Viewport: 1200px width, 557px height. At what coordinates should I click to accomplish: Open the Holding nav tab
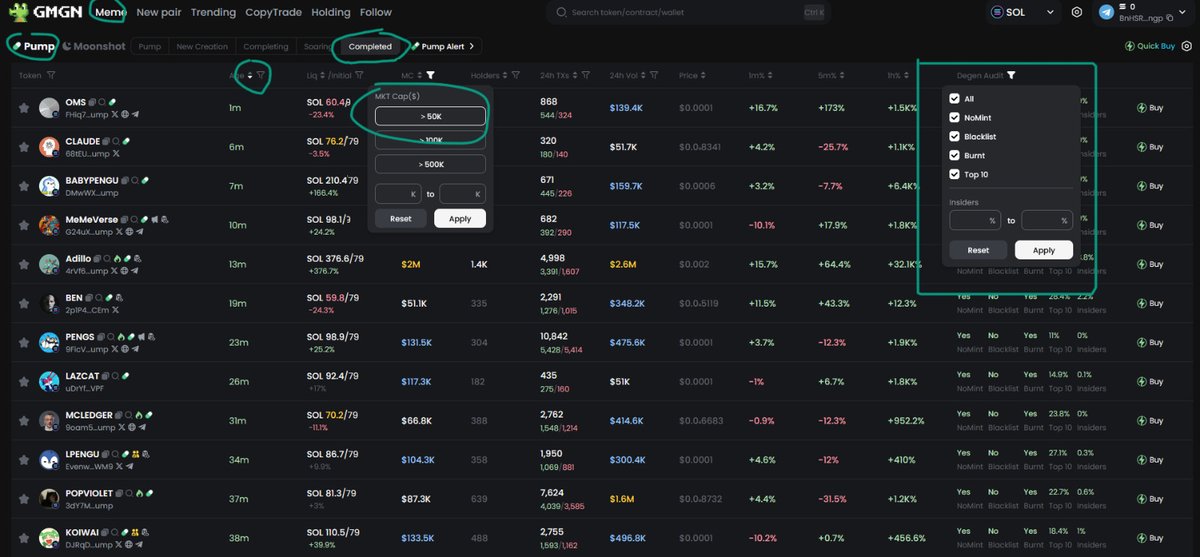coord(330,12)
